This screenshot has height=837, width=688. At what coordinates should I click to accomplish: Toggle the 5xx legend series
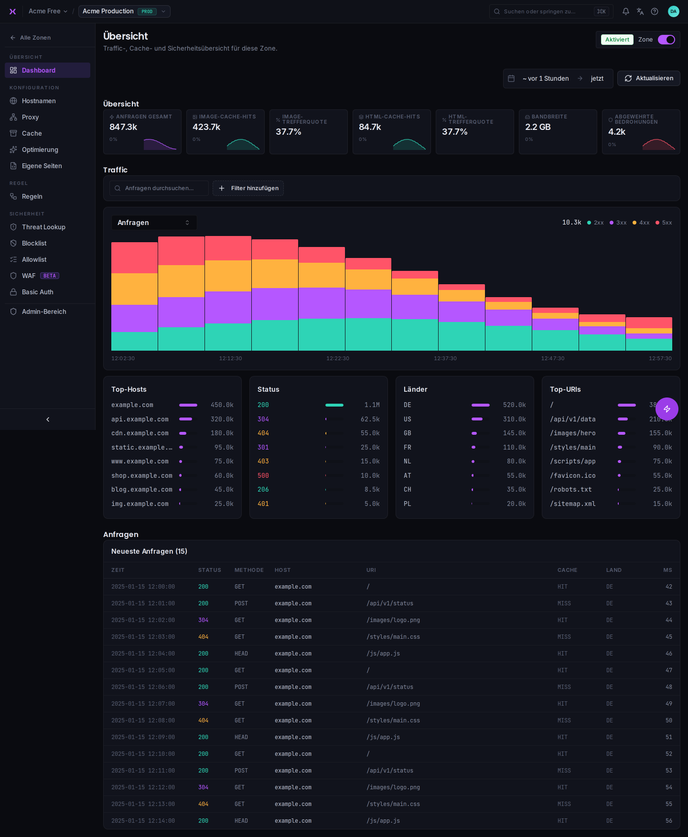(x=663, y=223)
